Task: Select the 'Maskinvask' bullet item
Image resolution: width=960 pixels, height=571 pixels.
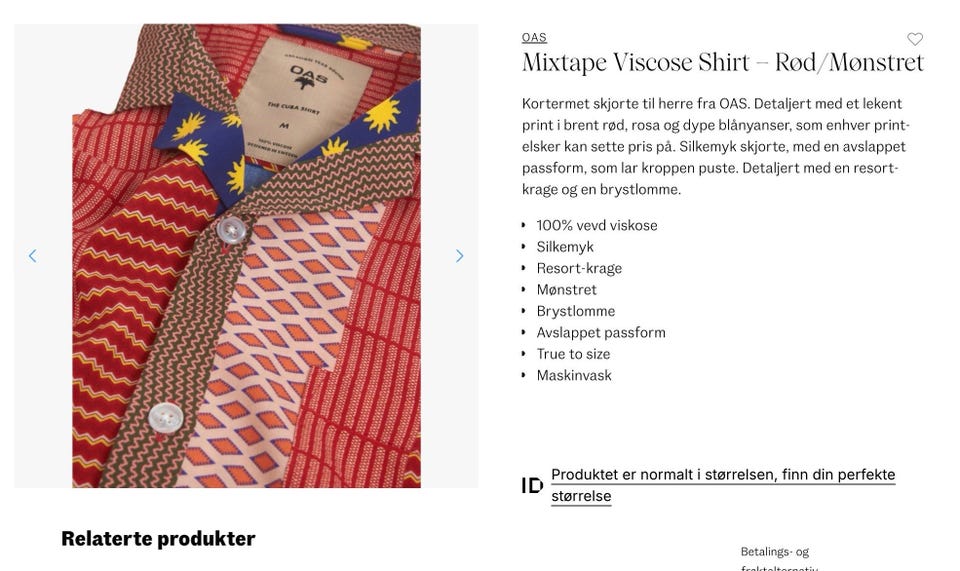Action: (x=574, y=375)
